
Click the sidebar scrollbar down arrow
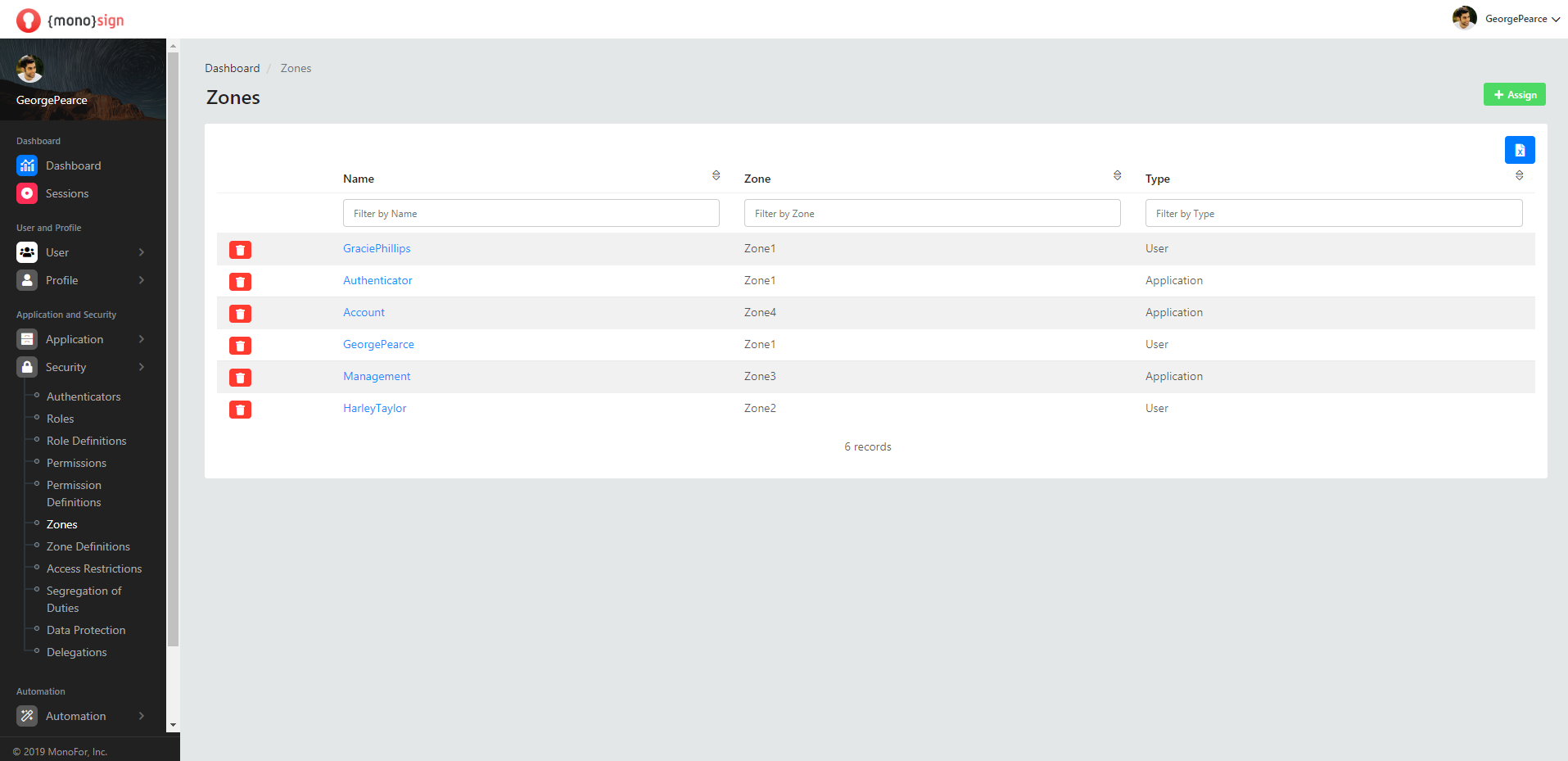coord(173,725)
